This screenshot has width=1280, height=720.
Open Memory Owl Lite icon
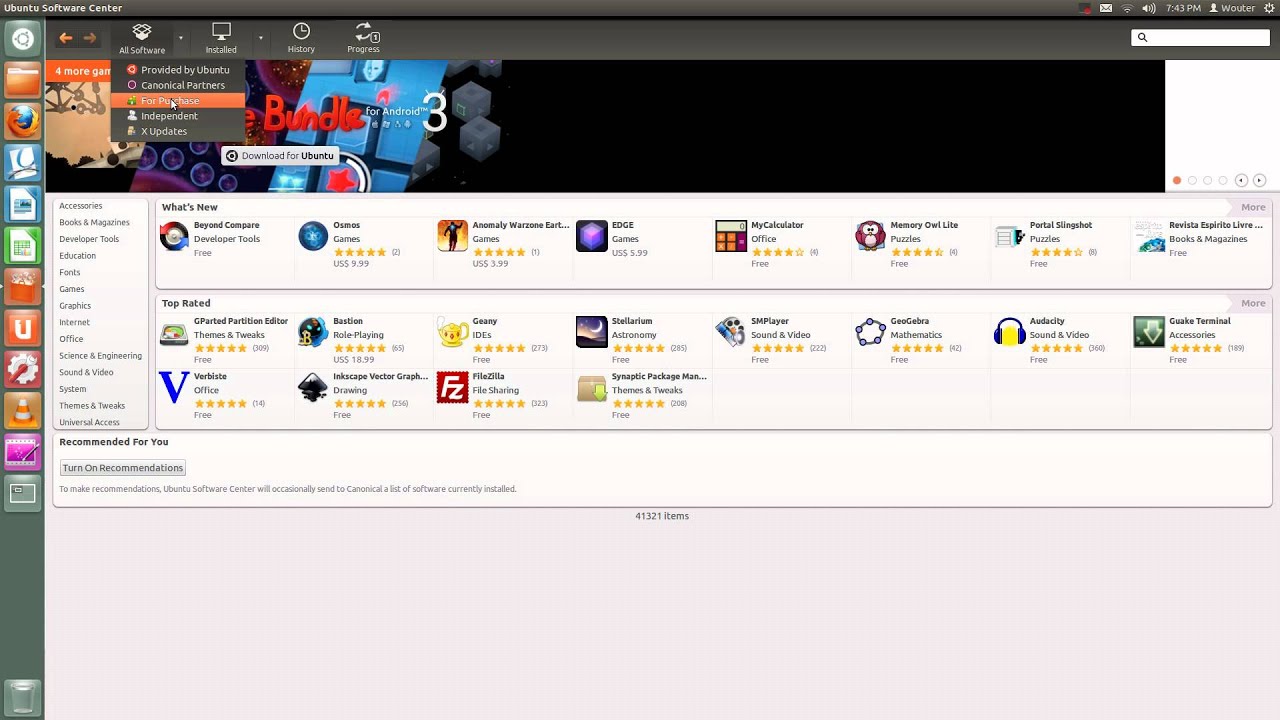coord(870,237)
